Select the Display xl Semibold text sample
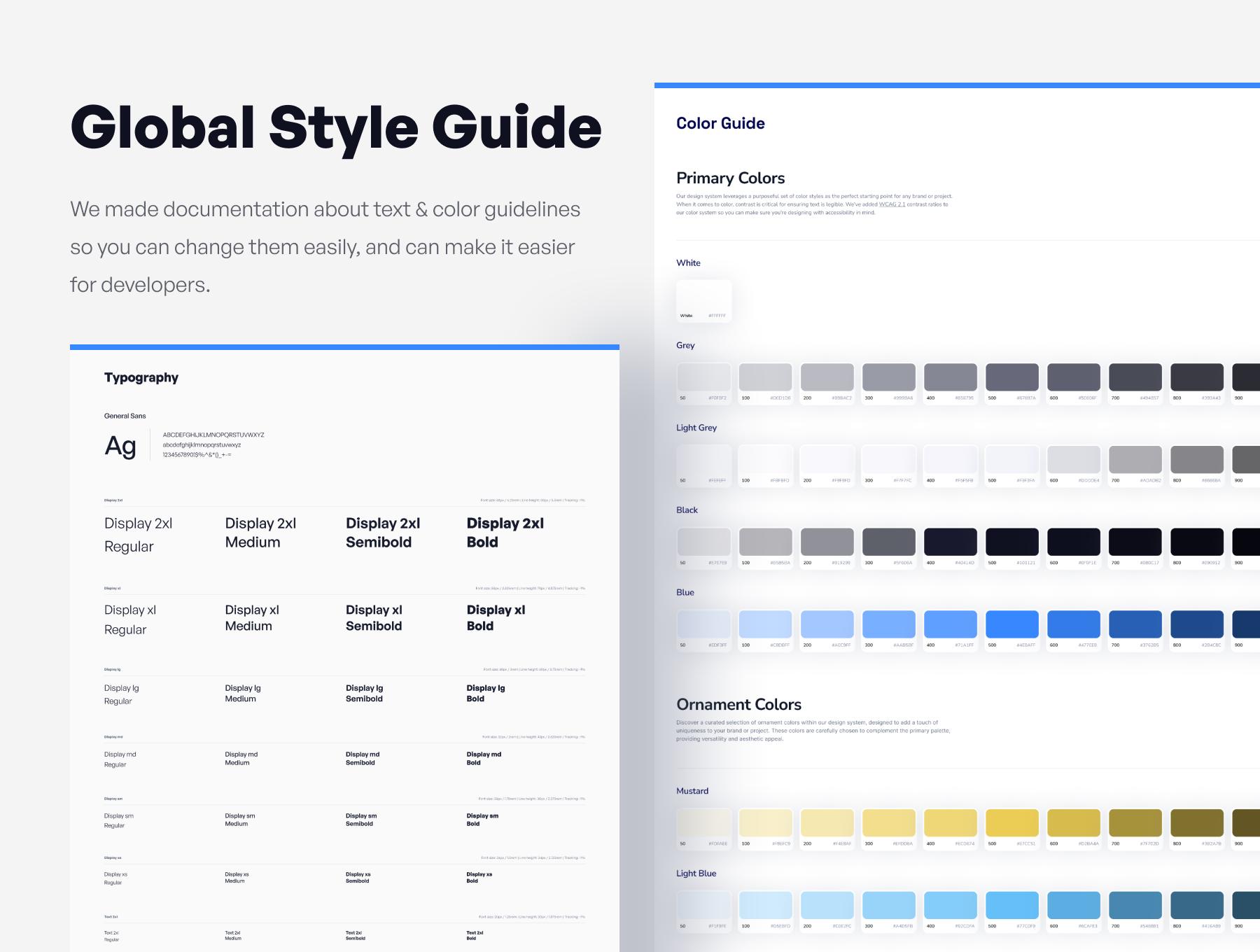This screenshot has height=952, width=1260. [374, 618]
